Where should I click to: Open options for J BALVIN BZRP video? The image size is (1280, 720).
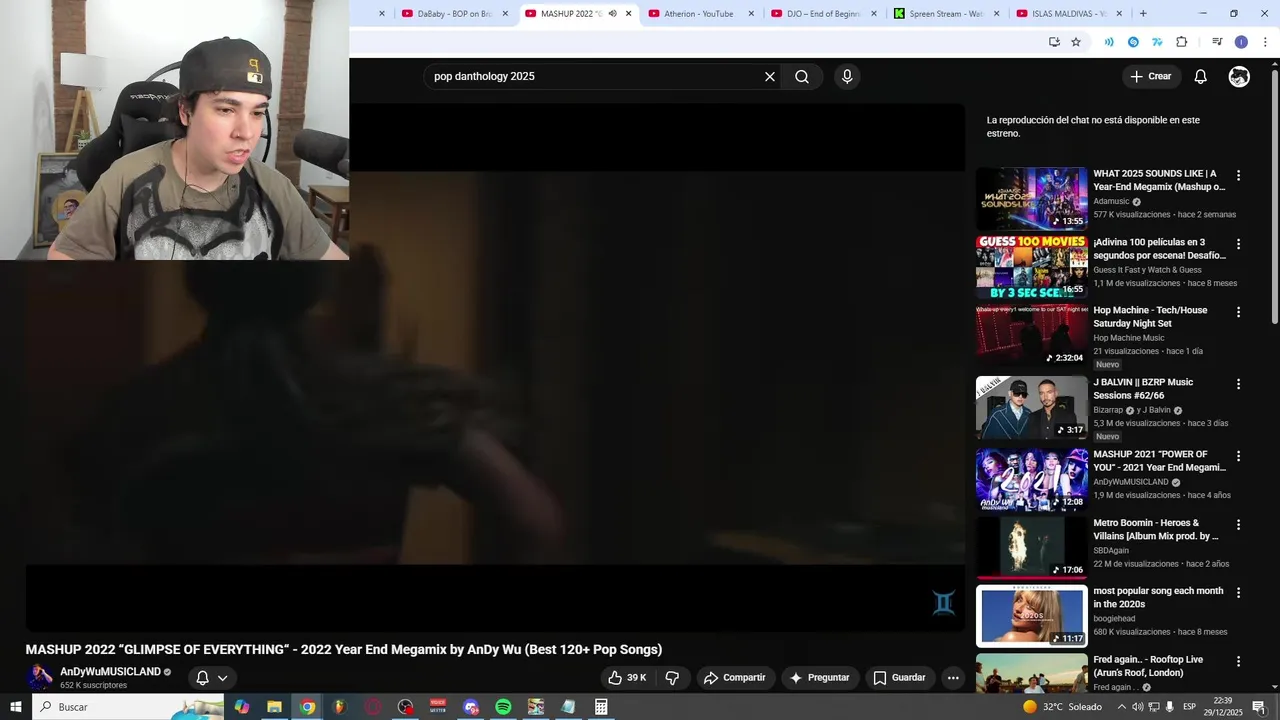pos(1238,384)
